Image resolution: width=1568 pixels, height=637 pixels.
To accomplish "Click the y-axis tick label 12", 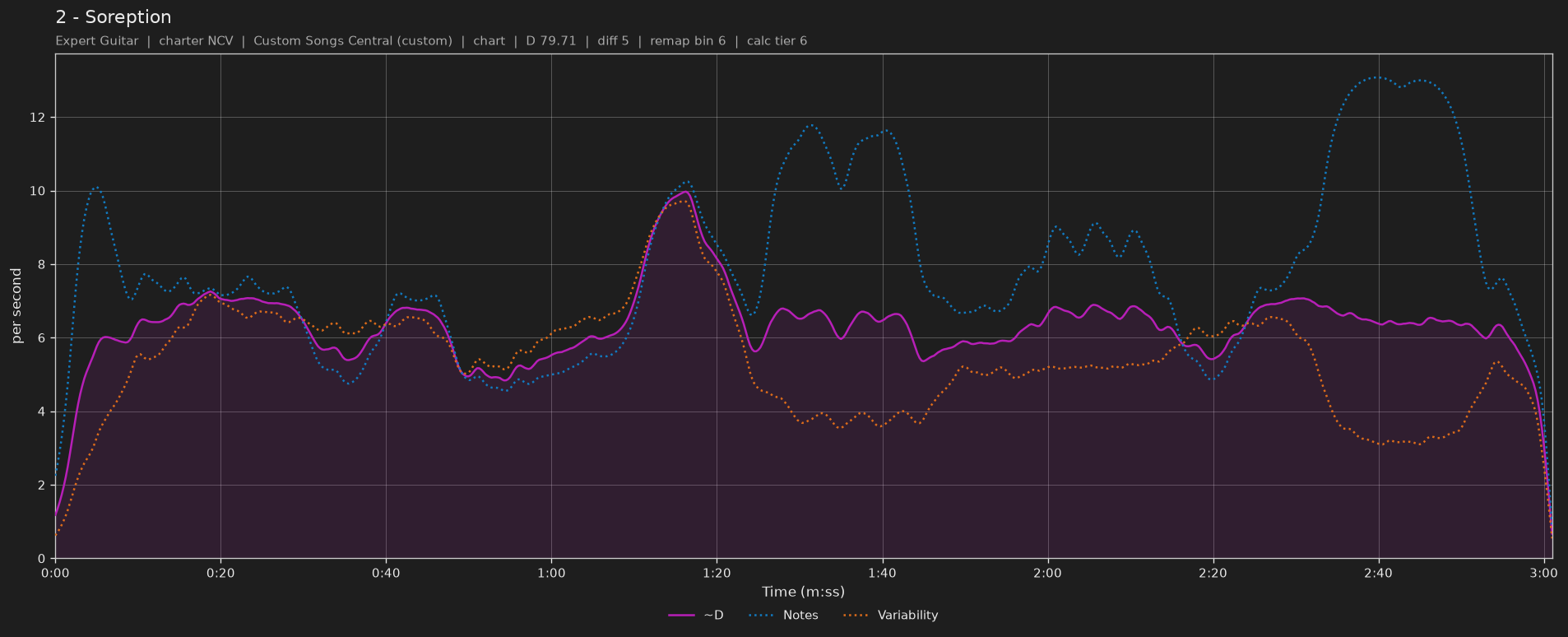I will (x=39, y=118).
